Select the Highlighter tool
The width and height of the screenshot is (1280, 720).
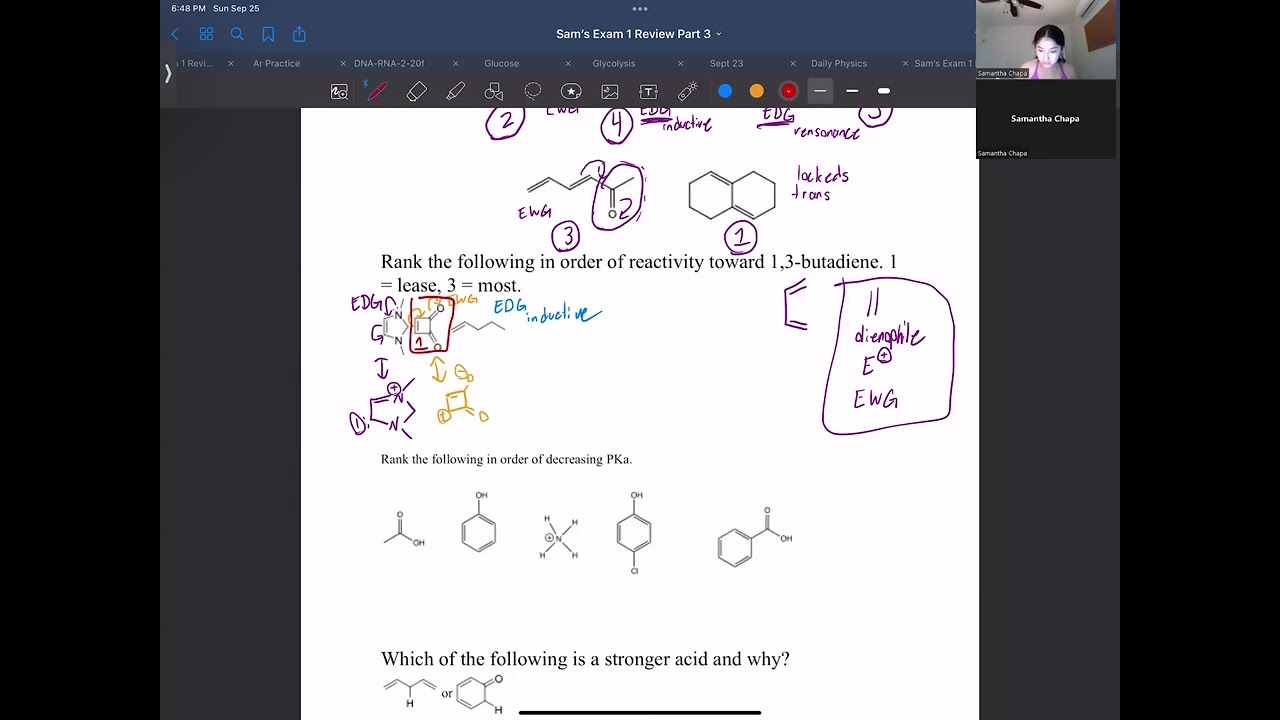(455, 91)
